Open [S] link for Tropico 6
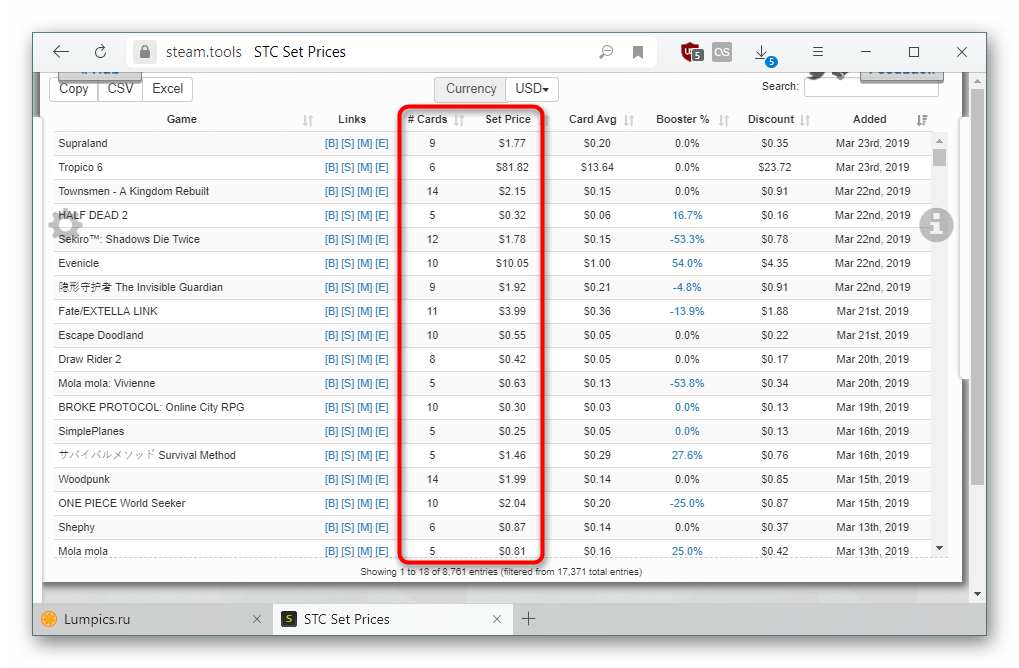 click(x=348, y=168)
